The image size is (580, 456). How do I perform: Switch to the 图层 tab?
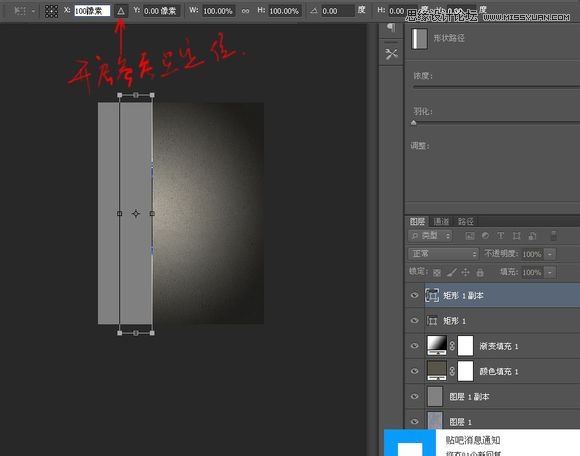click(417, 222)
